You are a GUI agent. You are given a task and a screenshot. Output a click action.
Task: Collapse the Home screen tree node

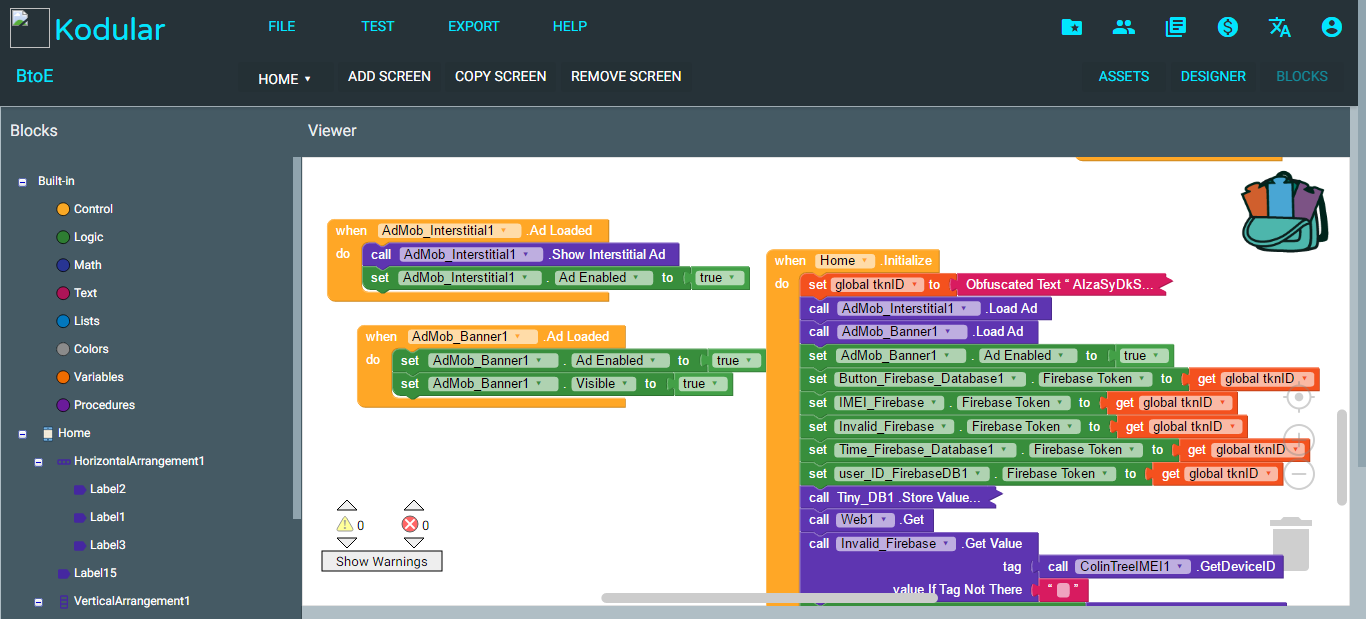[22, 434]
